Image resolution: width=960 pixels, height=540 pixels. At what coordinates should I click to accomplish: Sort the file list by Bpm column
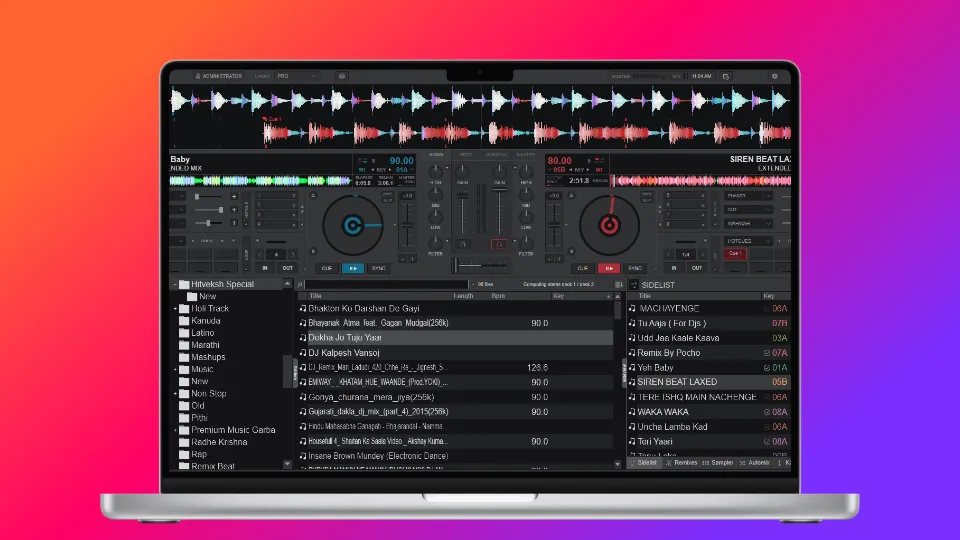(498, 296)
